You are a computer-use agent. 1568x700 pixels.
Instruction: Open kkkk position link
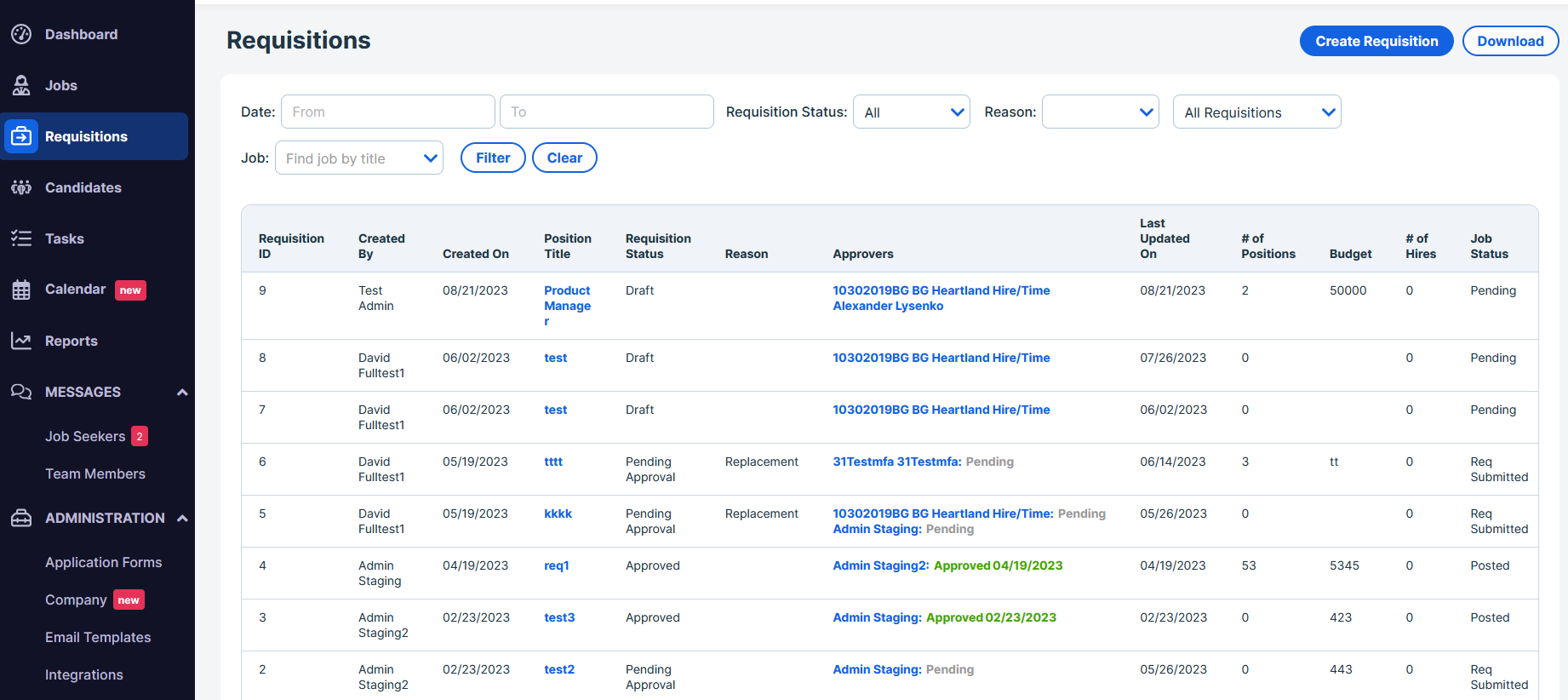(558, 514)
